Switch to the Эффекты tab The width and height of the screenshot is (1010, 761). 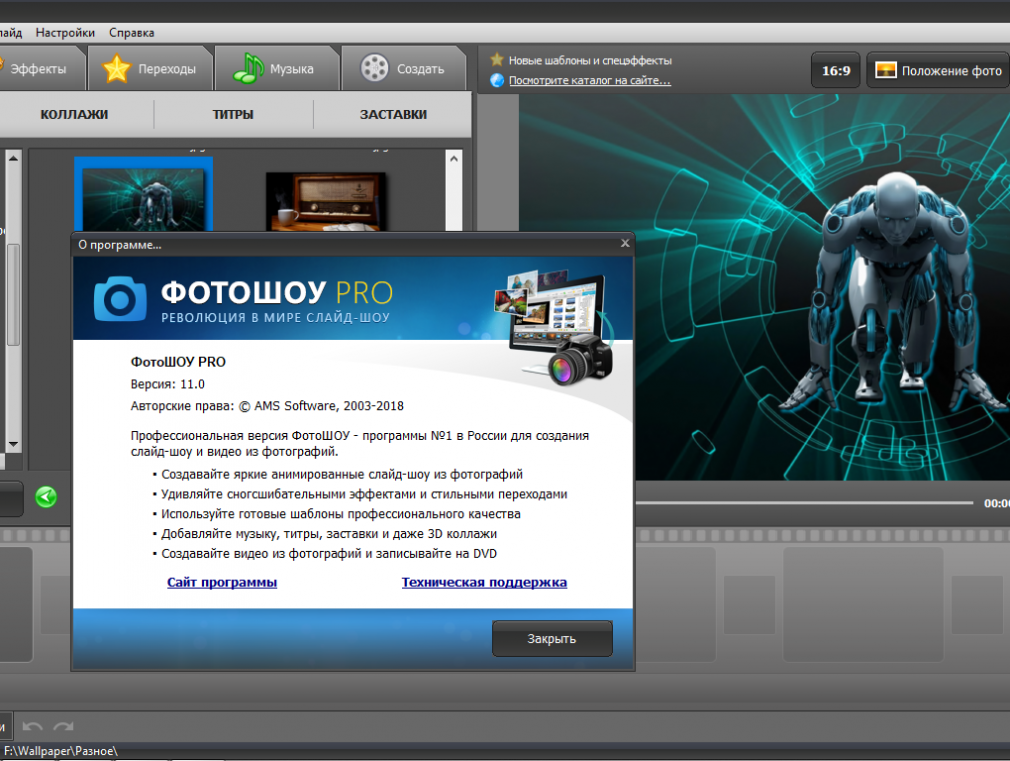(x=42, y=68)
